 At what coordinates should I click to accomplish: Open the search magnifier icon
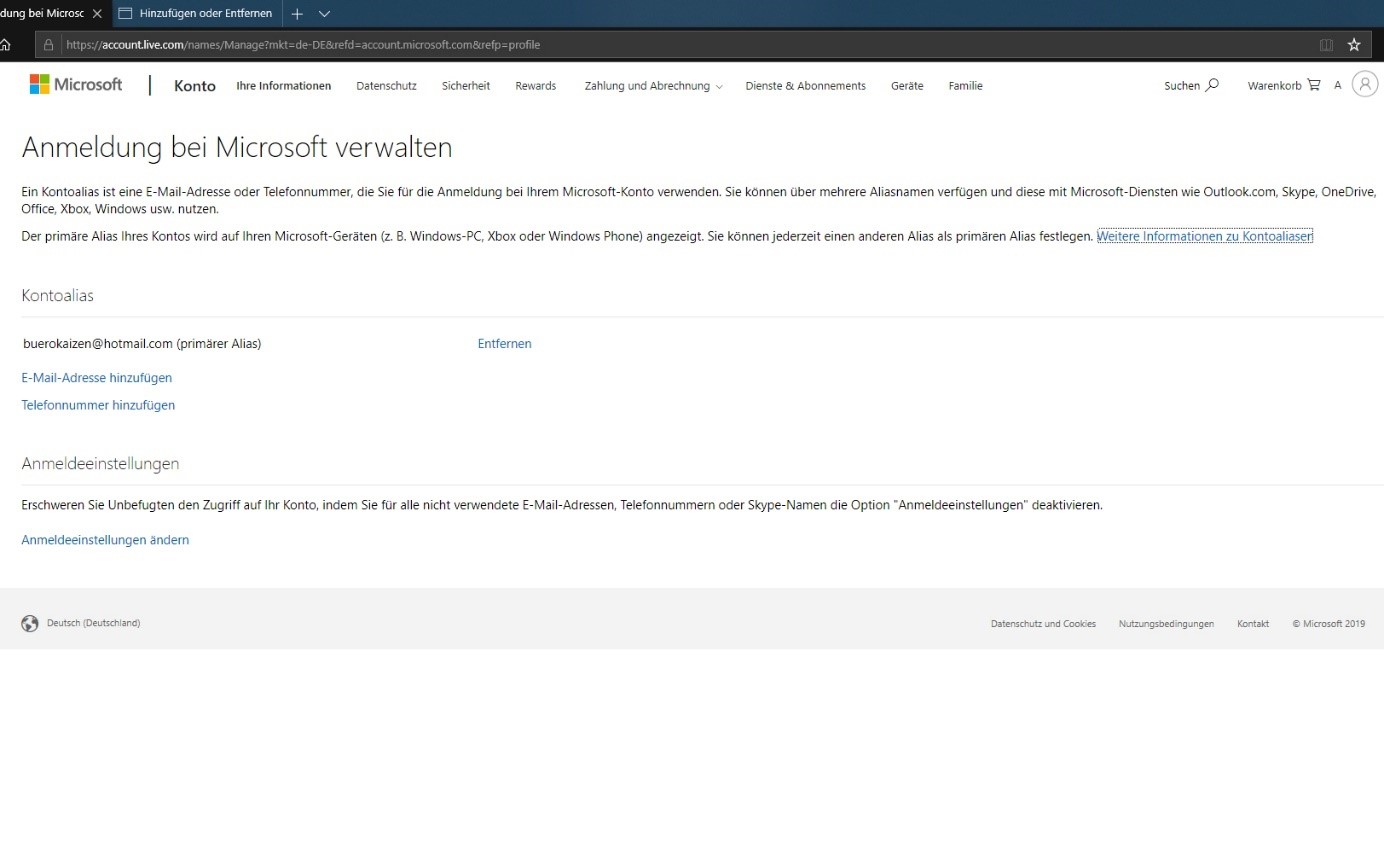point(1212,85)
